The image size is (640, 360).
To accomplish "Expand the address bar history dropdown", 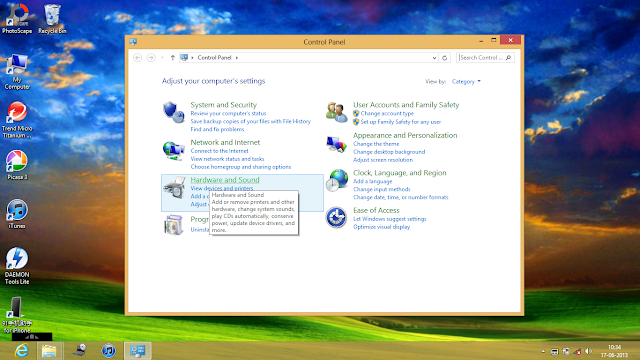I will point(434,58).
